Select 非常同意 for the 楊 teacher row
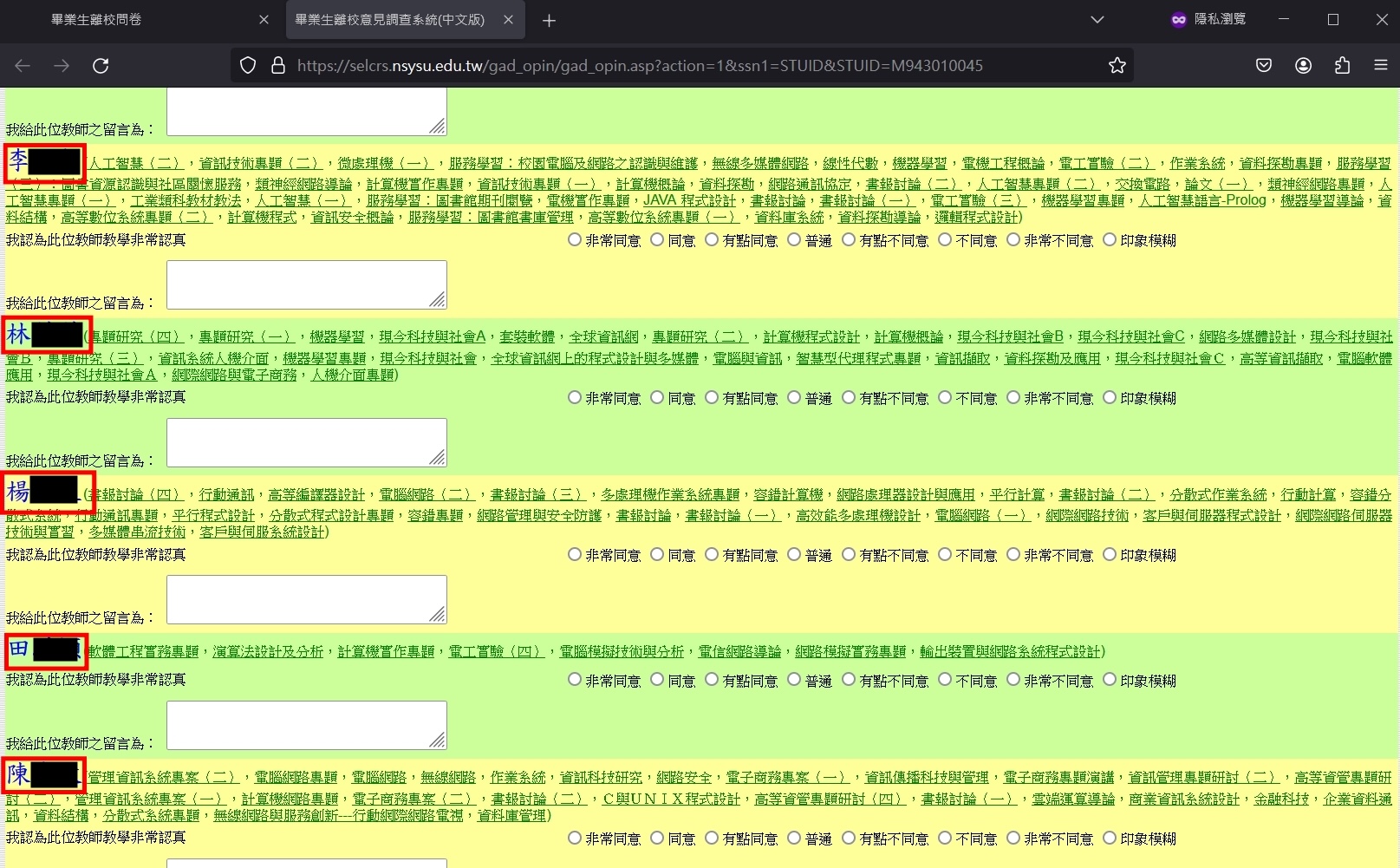Viewport: 1400px width, 868px height. point(575,555)
